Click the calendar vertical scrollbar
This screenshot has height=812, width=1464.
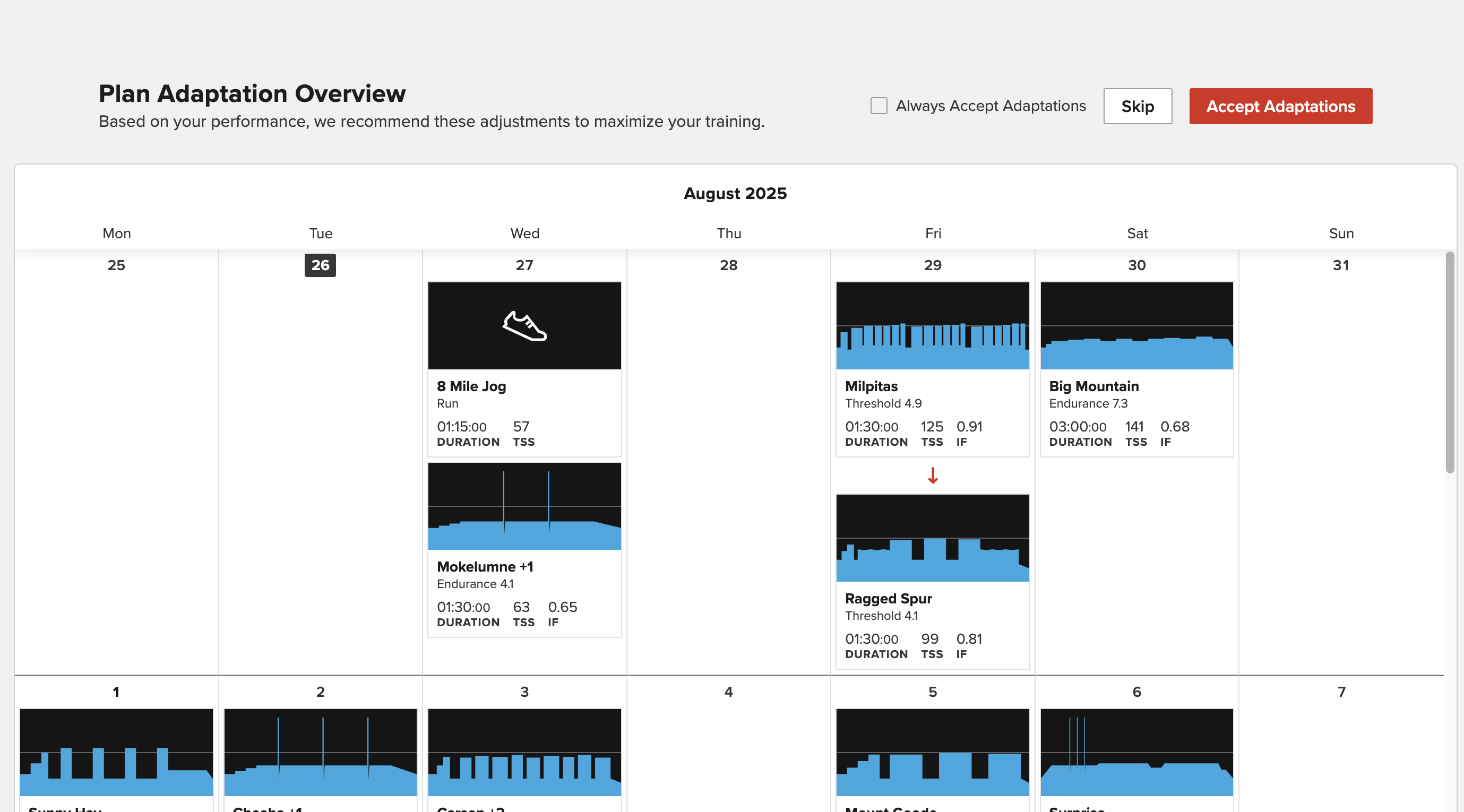click(1450, 362)
